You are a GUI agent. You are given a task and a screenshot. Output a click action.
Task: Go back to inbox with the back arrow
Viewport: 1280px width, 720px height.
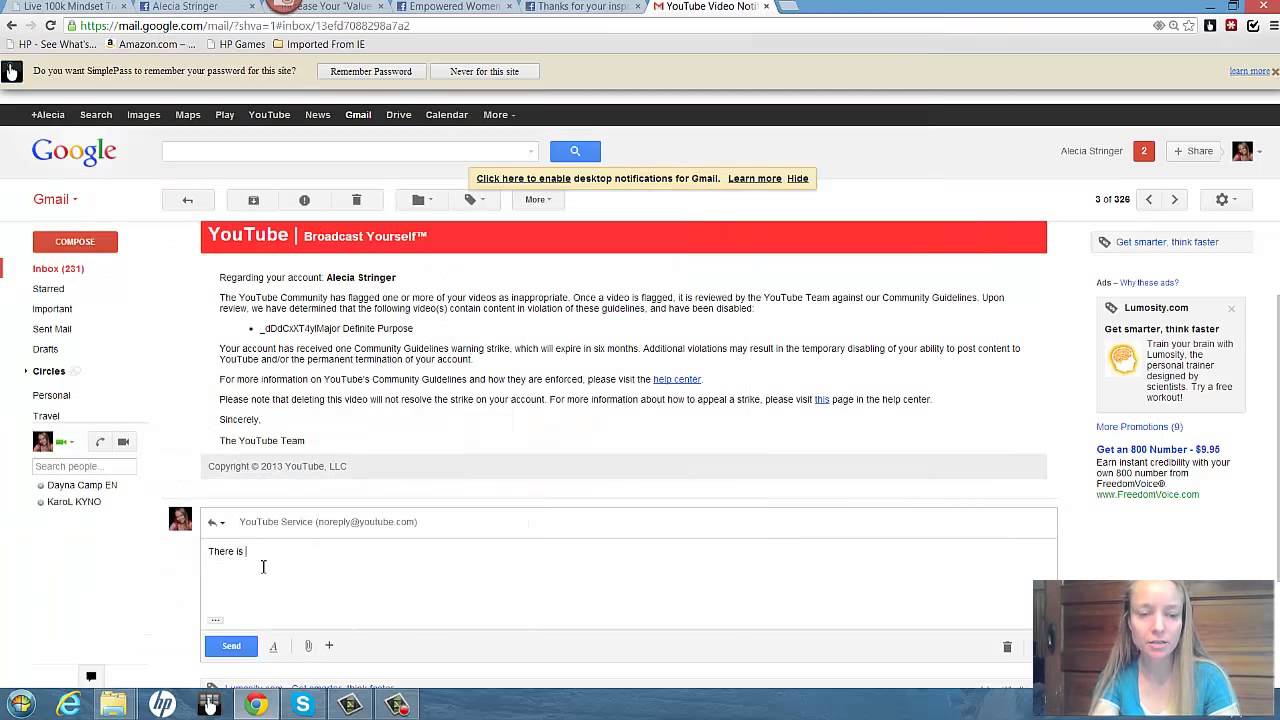[x=187, y=200]
